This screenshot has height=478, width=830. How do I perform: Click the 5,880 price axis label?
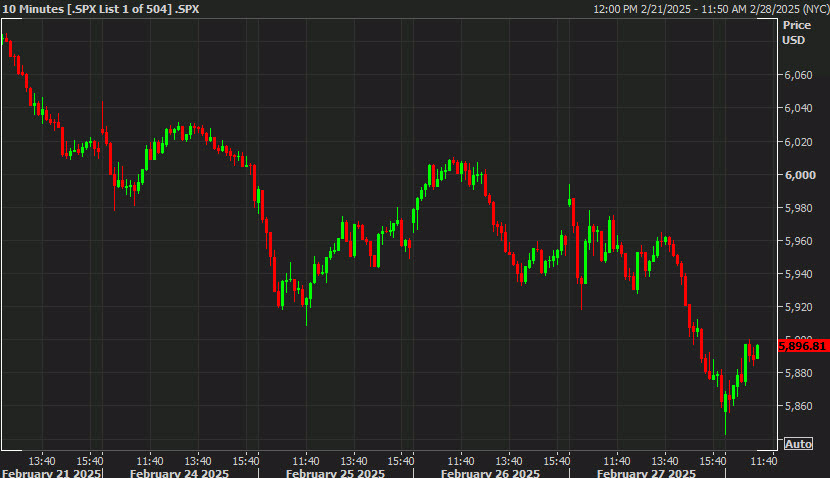798,373
